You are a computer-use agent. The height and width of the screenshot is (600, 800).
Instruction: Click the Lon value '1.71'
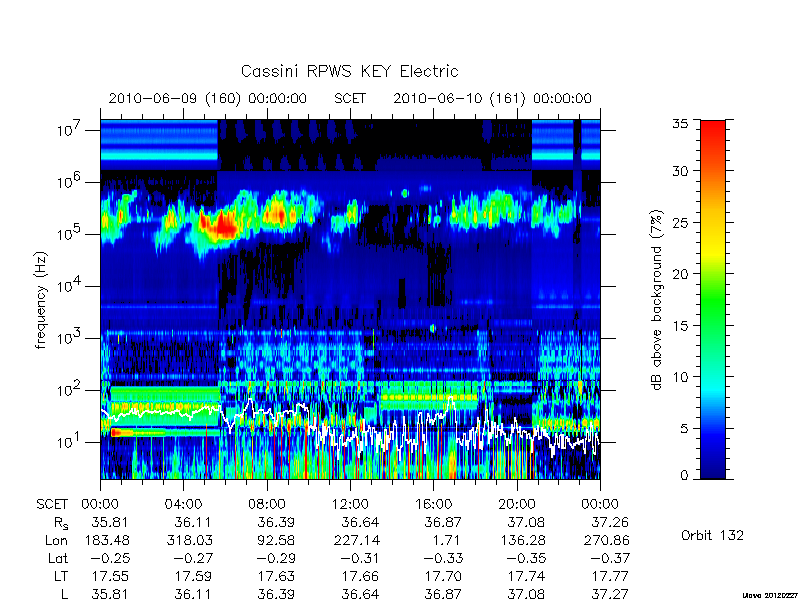click(446, 540)
